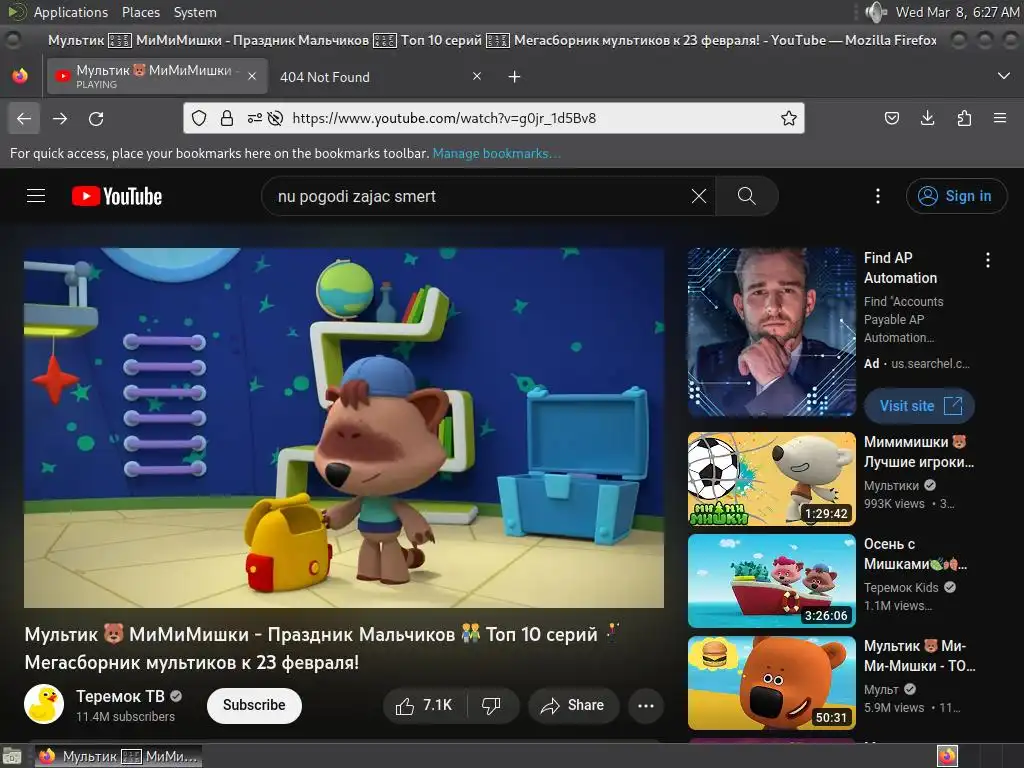Click the us.searchel.c… ad domain text
This screenshot has width=1024, height=768.
(930, 364)
